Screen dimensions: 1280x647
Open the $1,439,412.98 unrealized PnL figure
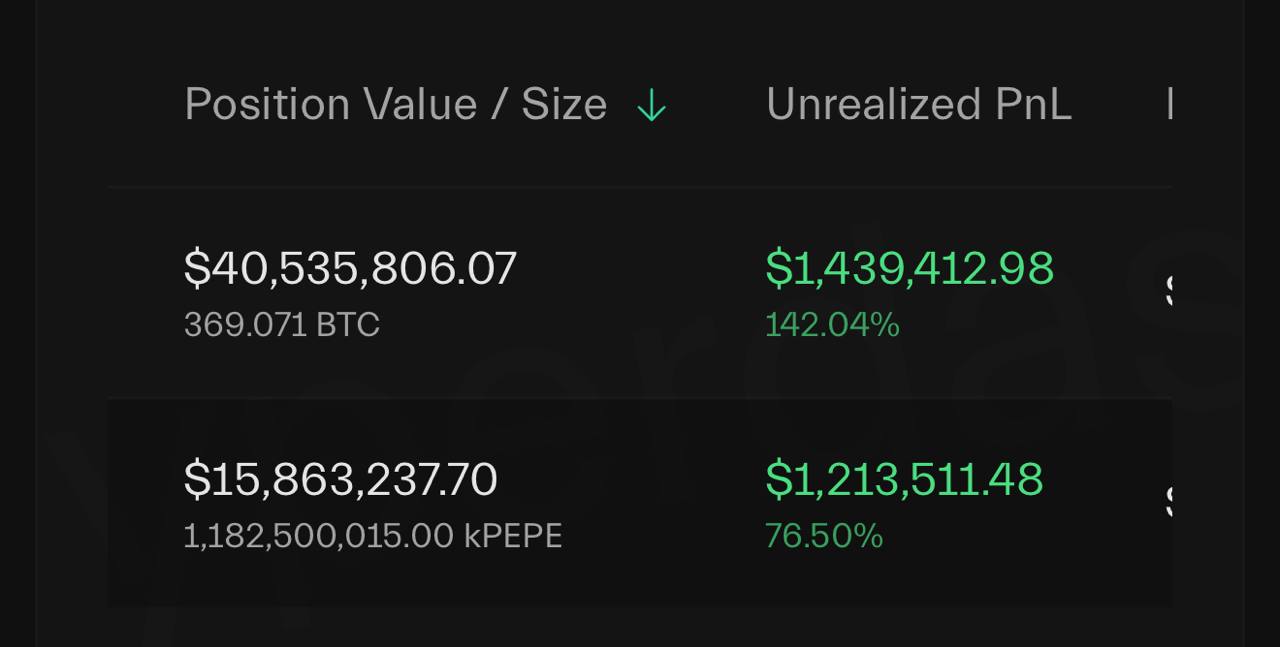pyautogui.click(x=909, y=268)
